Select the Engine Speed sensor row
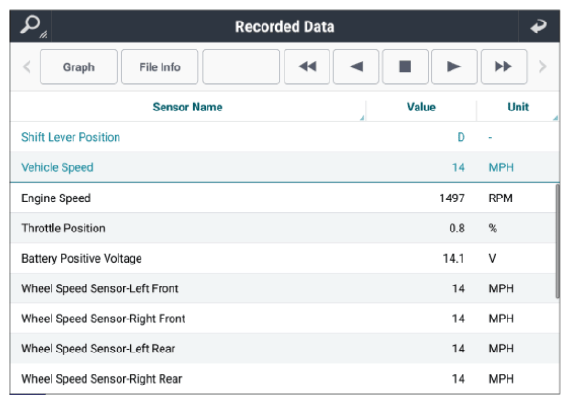The width and height of the screenshot is (570, 404). pos(283,198)
